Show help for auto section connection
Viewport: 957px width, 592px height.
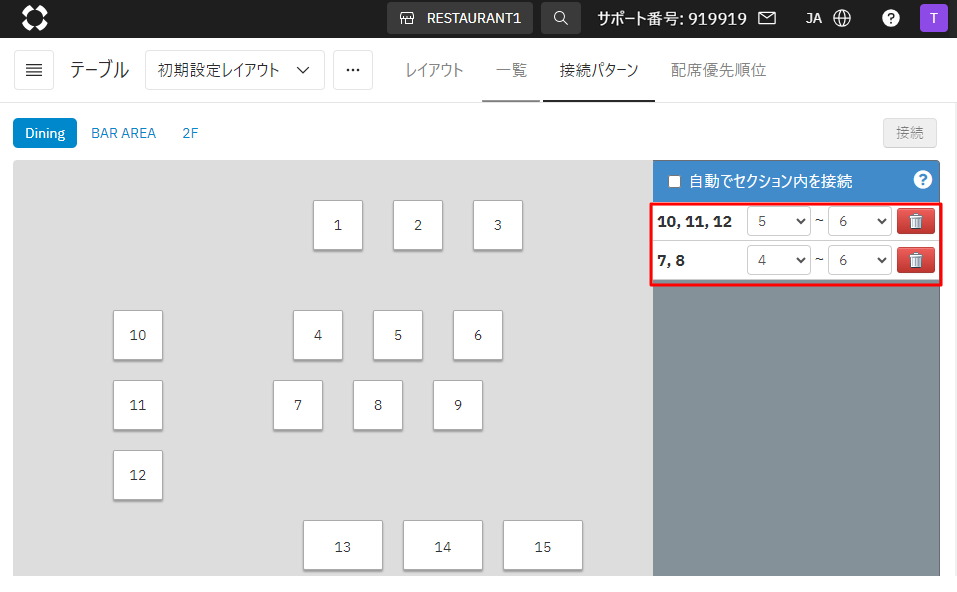[x=922, y=179]
